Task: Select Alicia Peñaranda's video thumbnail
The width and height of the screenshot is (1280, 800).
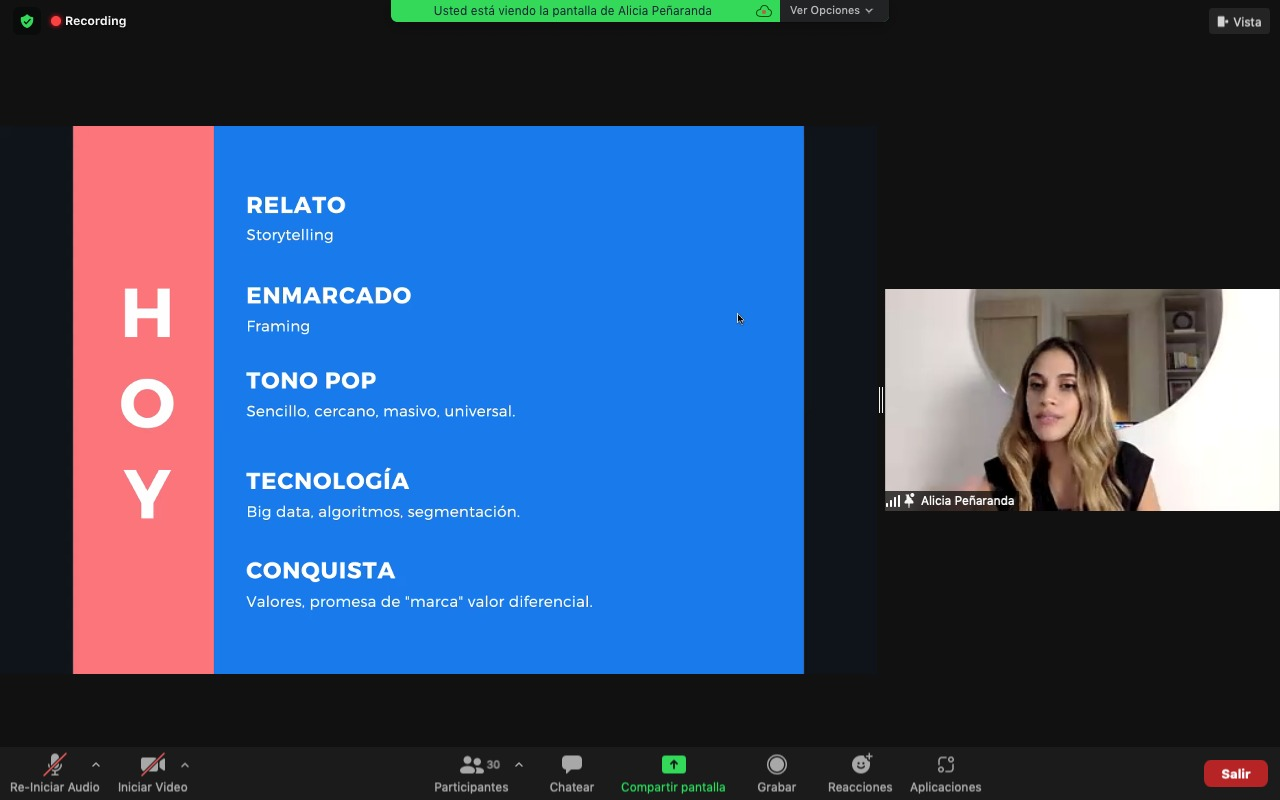Action: click(1081, 400)
